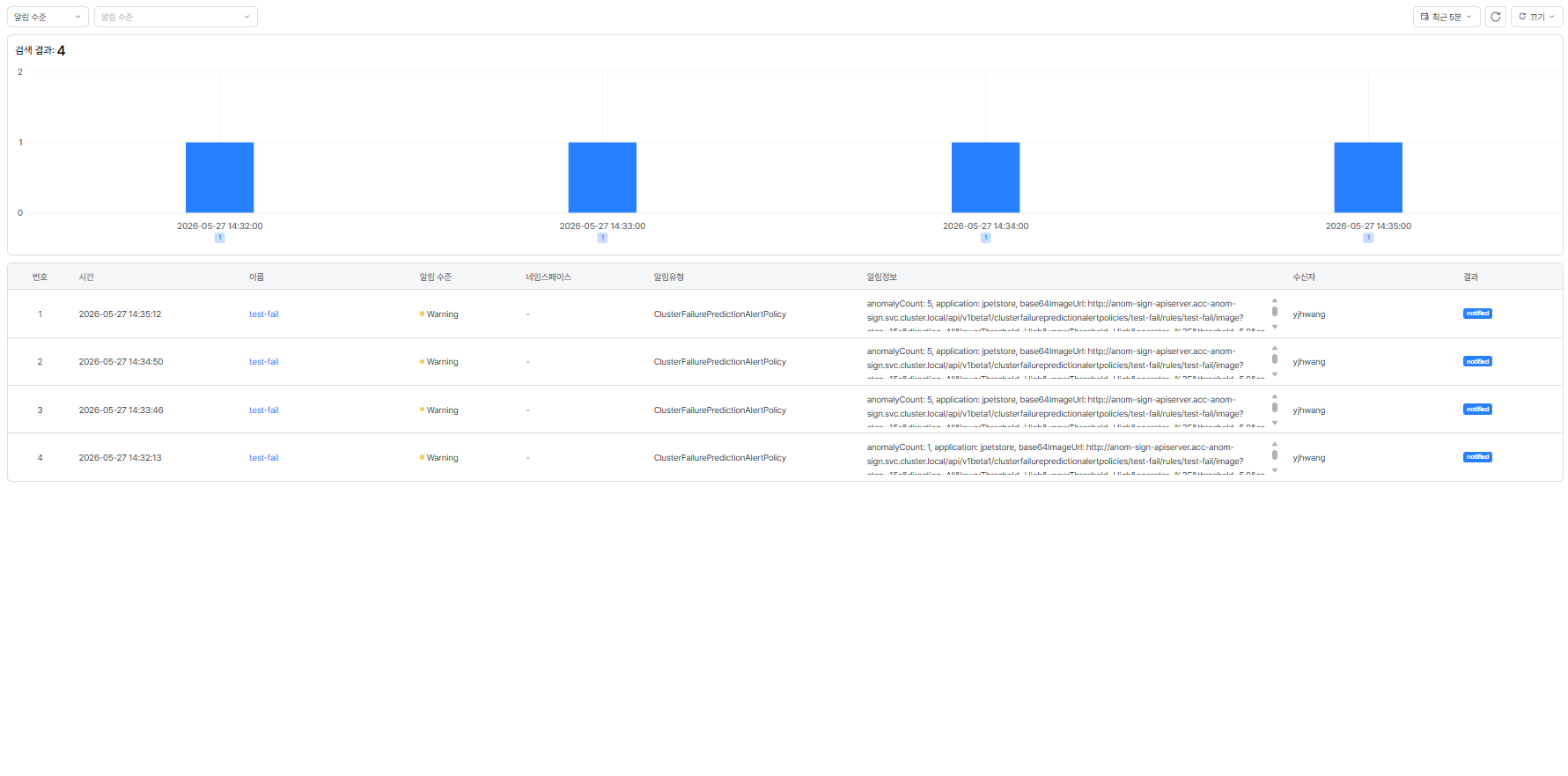Open test-fail link in the 14:35:12 row
The width and height of the screenshot is (1568, 776).
coord(263,314)
